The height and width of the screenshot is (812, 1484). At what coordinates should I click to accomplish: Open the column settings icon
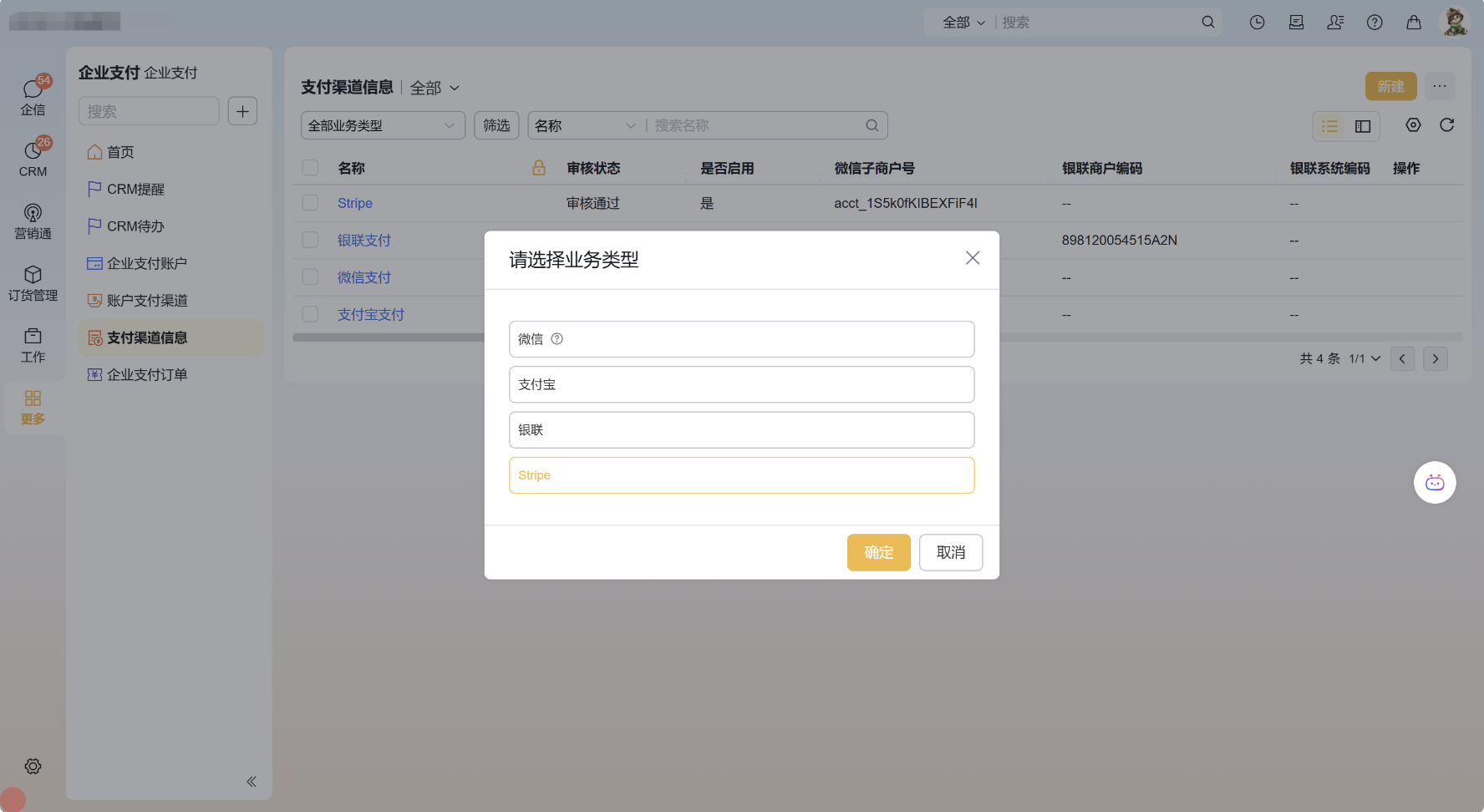pyautogui.click(x=1413, y=125)
